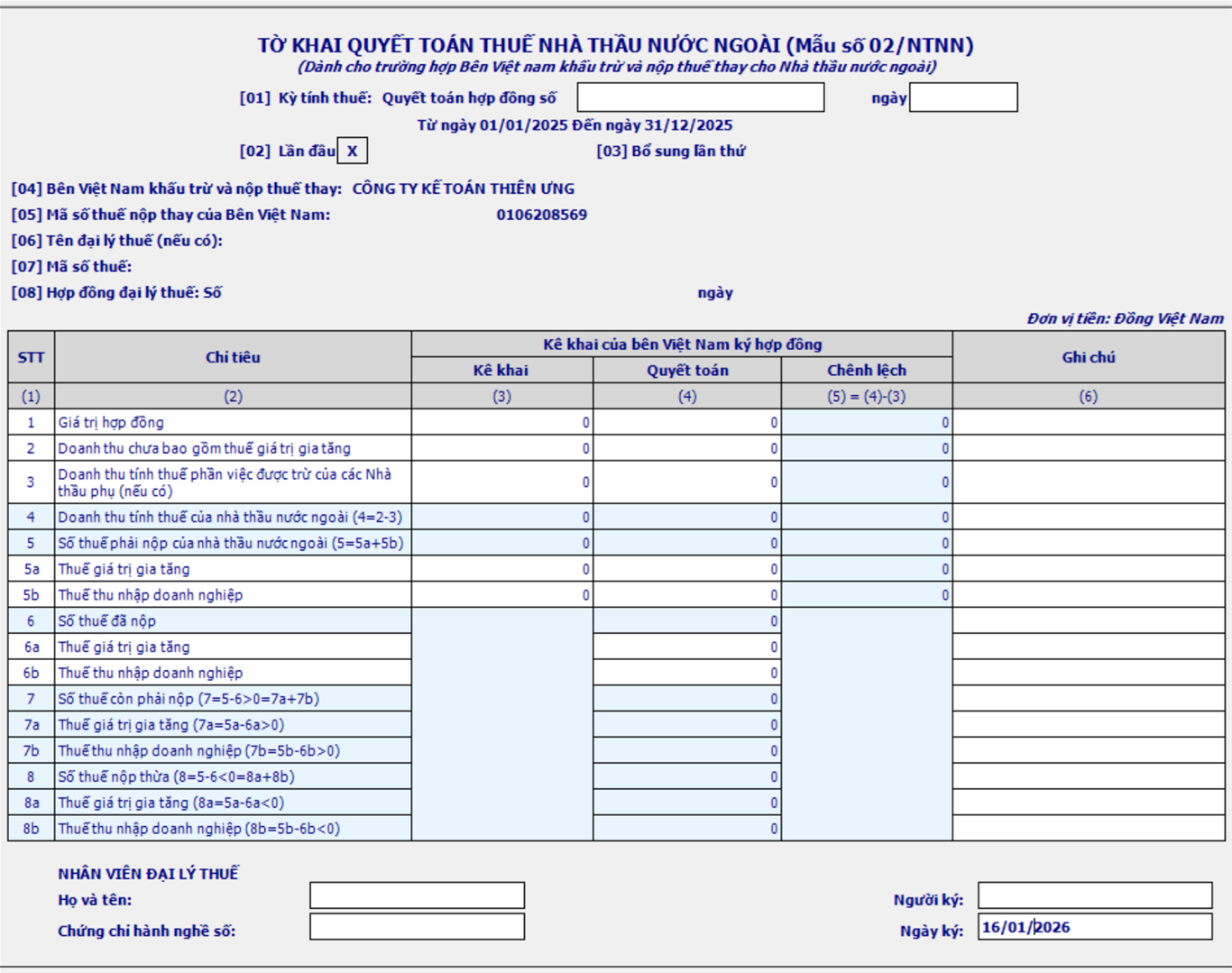
Task: Click Kê khai cell for Giá trị hợp đồng
Action: [x=502, y=423]
